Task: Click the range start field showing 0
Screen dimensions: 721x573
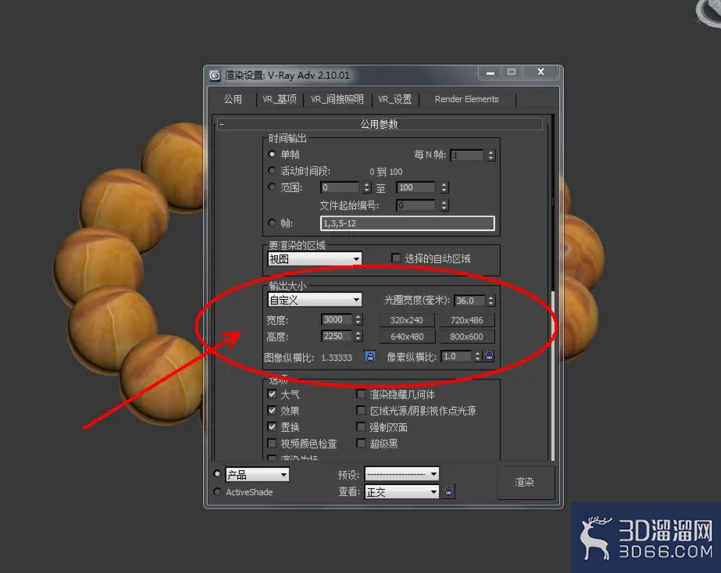Action: pos(340,187)
